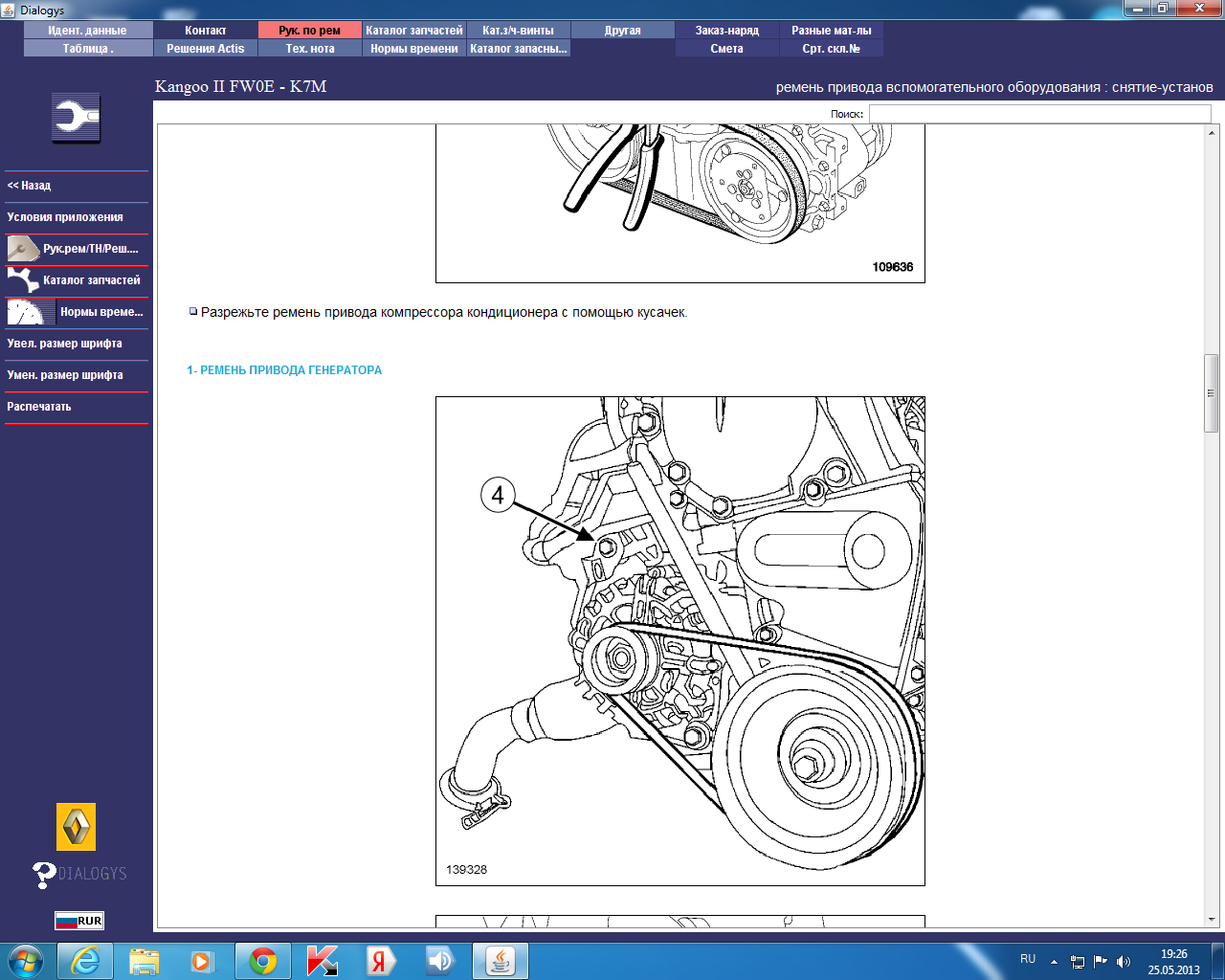Open the Срт. скл.№ tab

(x=832, y=49)
